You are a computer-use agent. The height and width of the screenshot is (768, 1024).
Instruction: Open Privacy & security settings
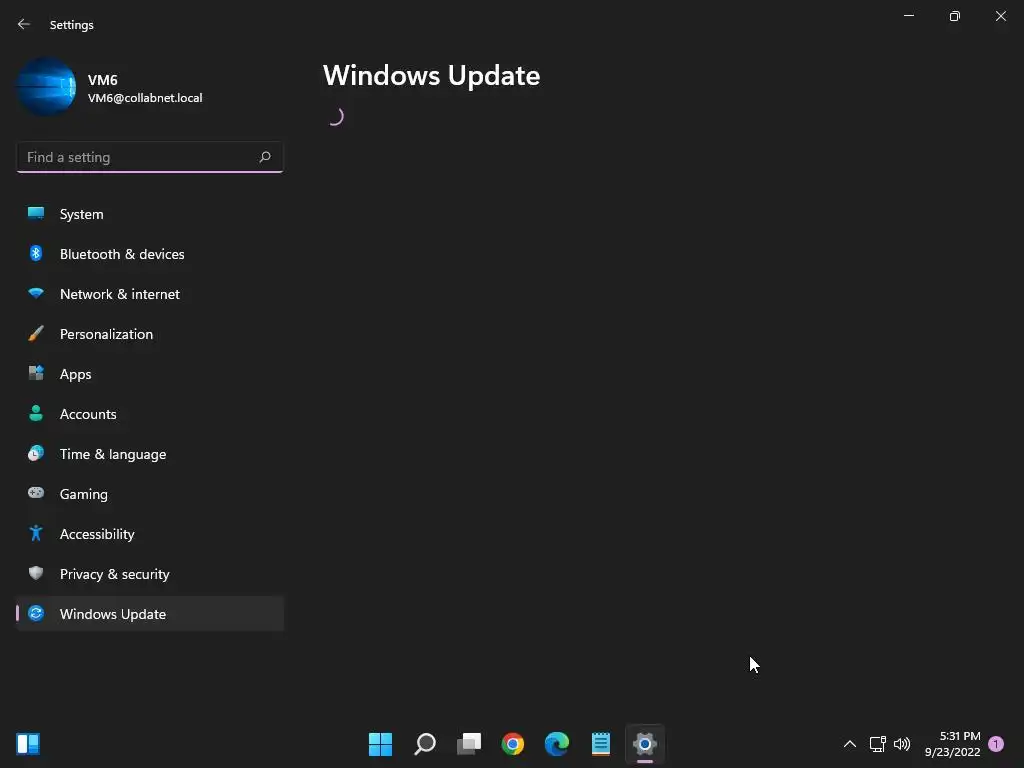click(x=150, y=574)
